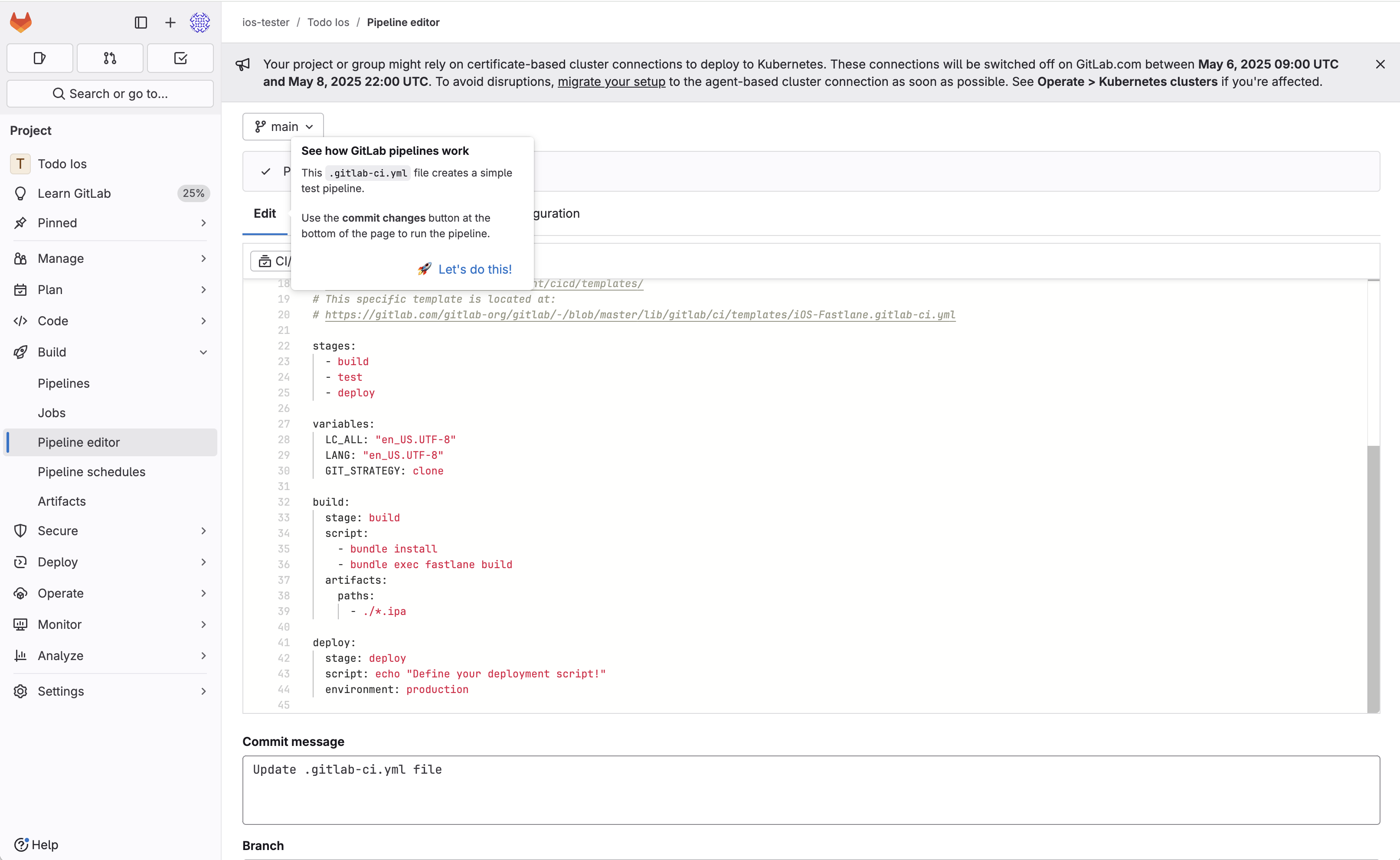This screenshot has height=860, width=1400.
Task: Click the T project avatar
Action: coord(20,164)
